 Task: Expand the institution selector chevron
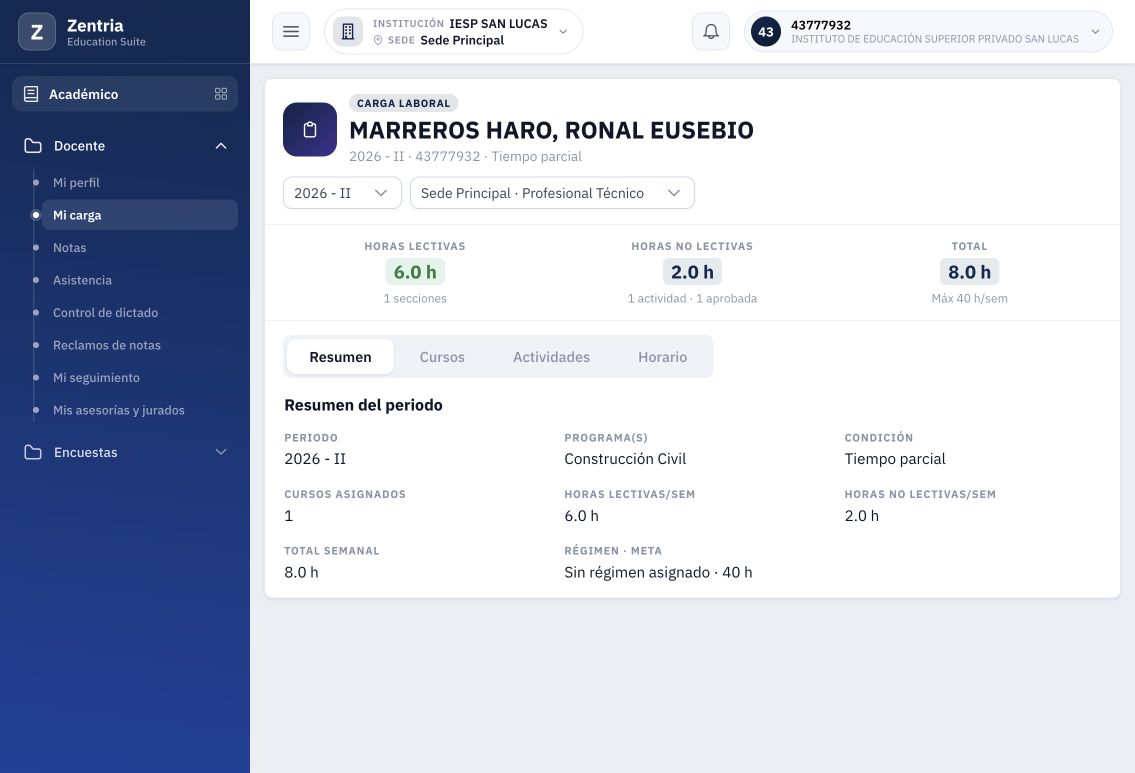point(563,32)
